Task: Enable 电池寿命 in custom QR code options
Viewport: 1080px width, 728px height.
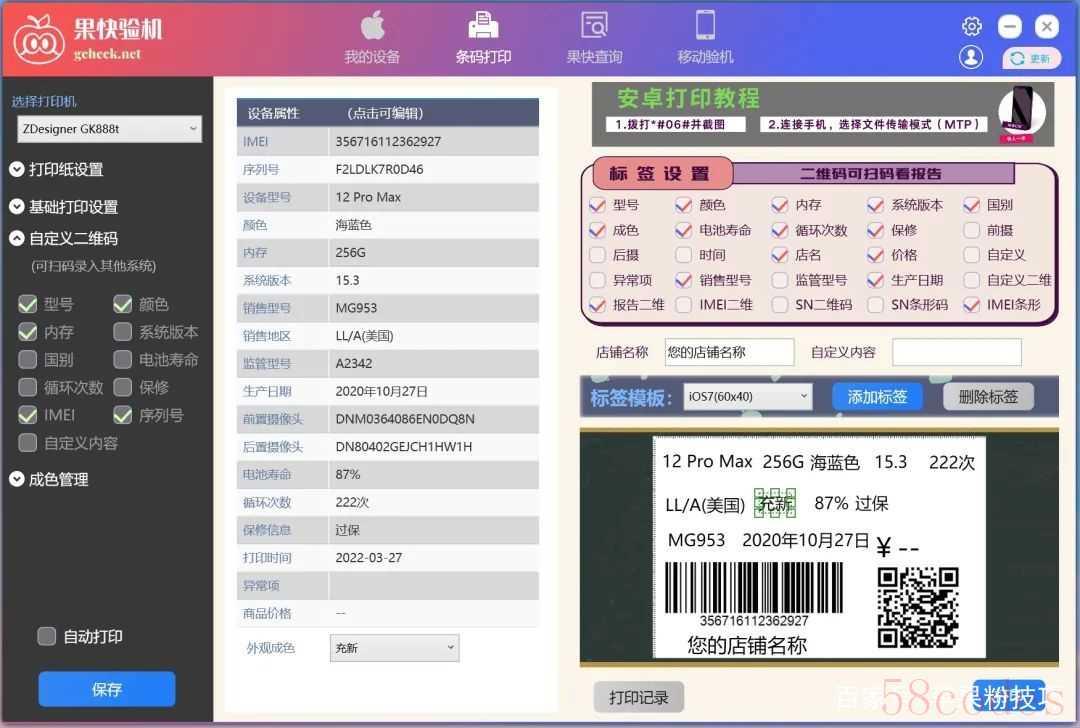Action: pos(123,360)
